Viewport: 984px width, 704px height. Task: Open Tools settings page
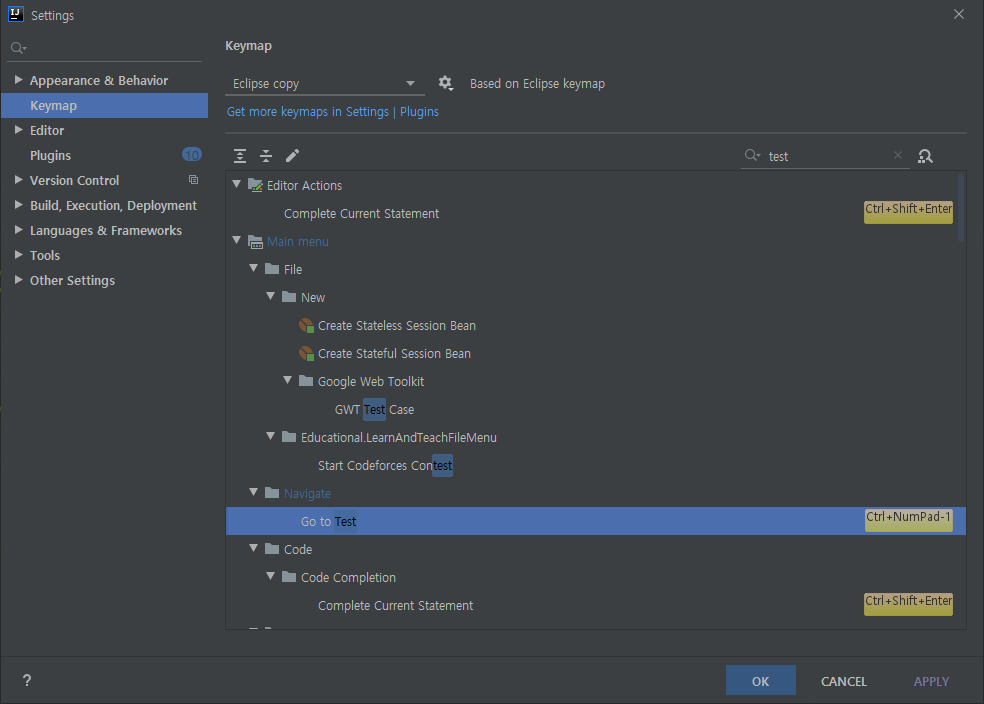click(x=45, y=255)
